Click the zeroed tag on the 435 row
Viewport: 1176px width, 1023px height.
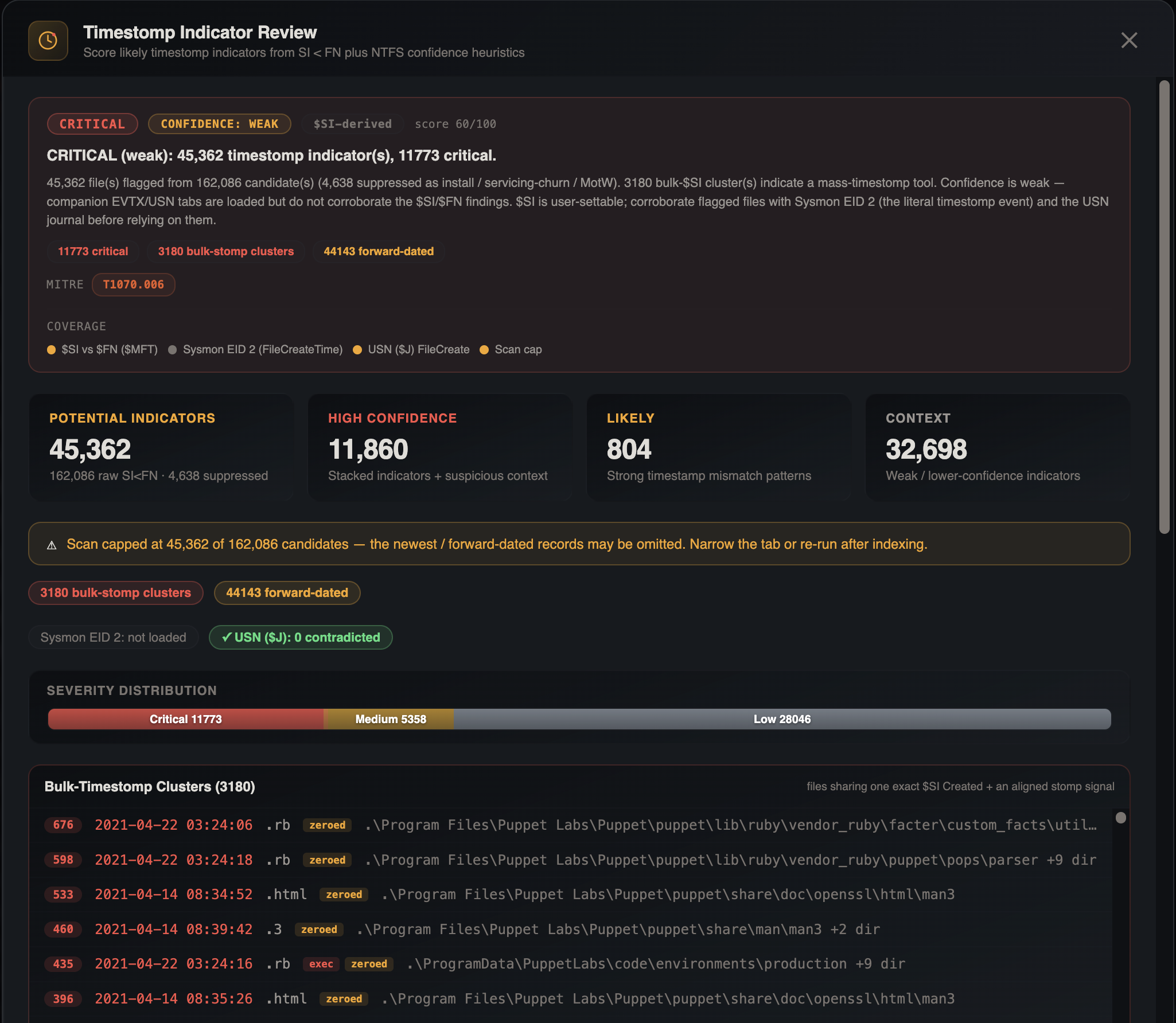click(369, 964)
